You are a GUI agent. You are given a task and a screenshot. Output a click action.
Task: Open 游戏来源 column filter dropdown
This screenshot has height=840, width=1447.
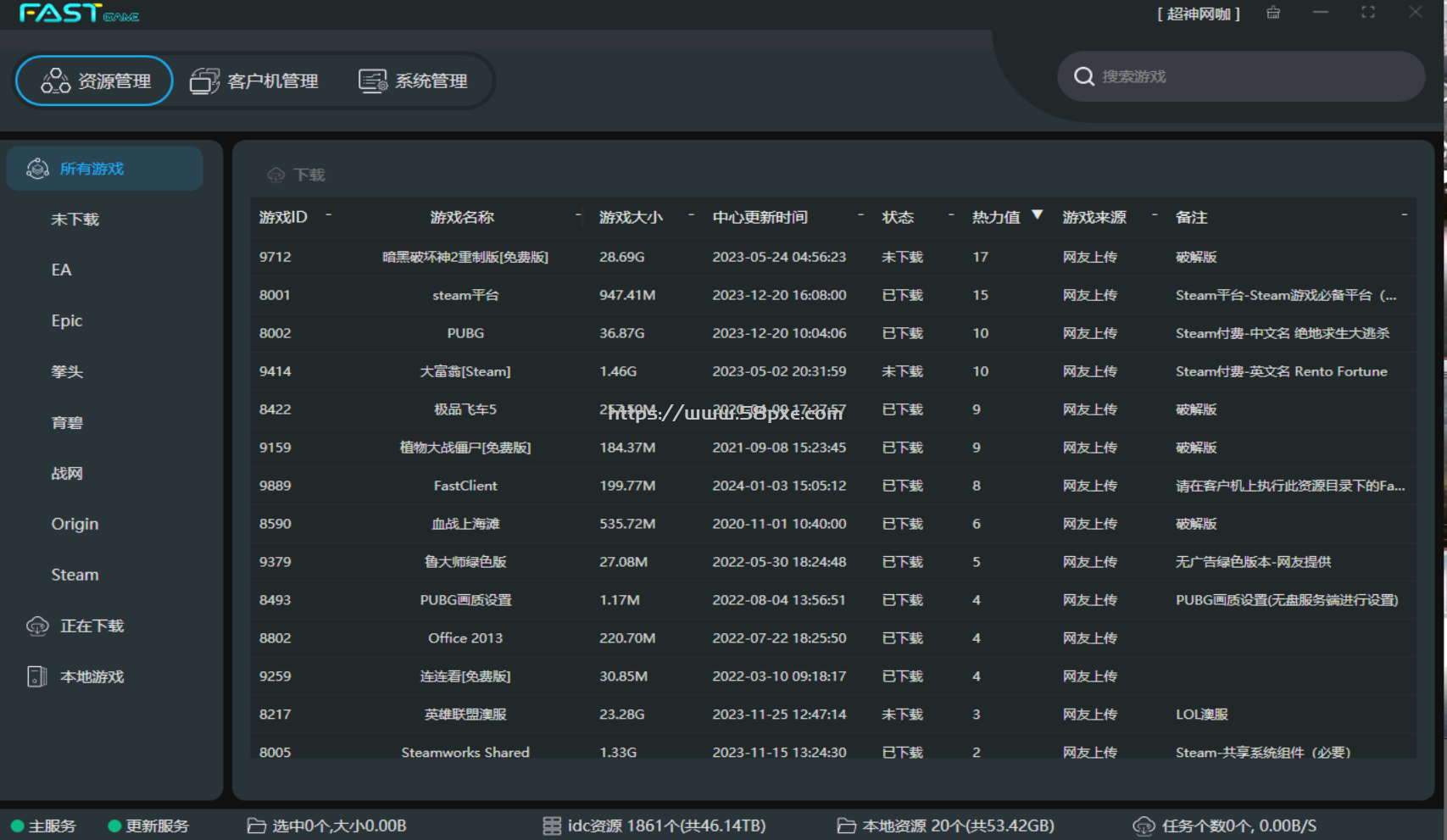click(1155, 215)
